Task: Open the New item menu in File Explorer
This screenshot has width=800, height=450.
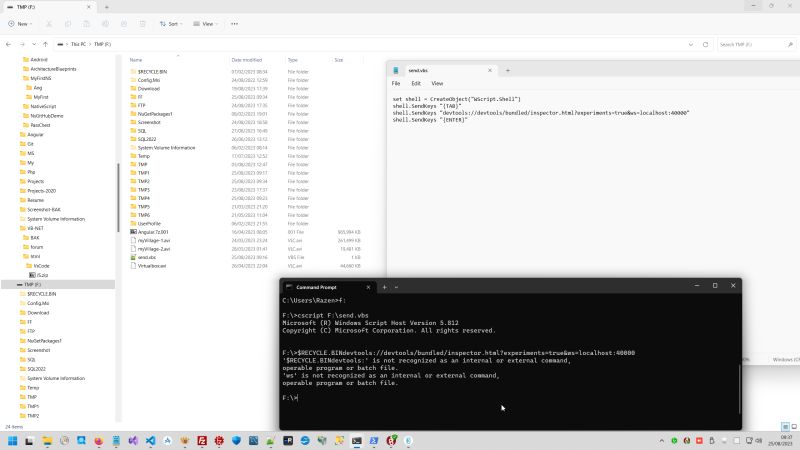Action: [20, 24]
